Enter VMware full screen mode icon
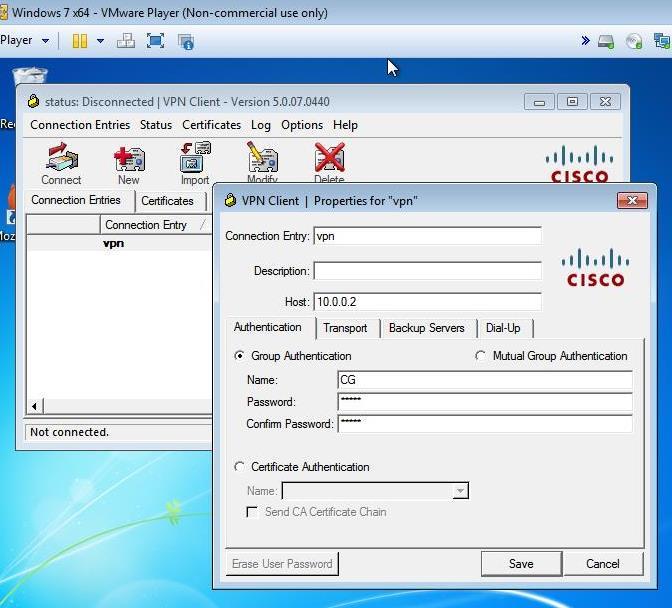 coord(155,41)
